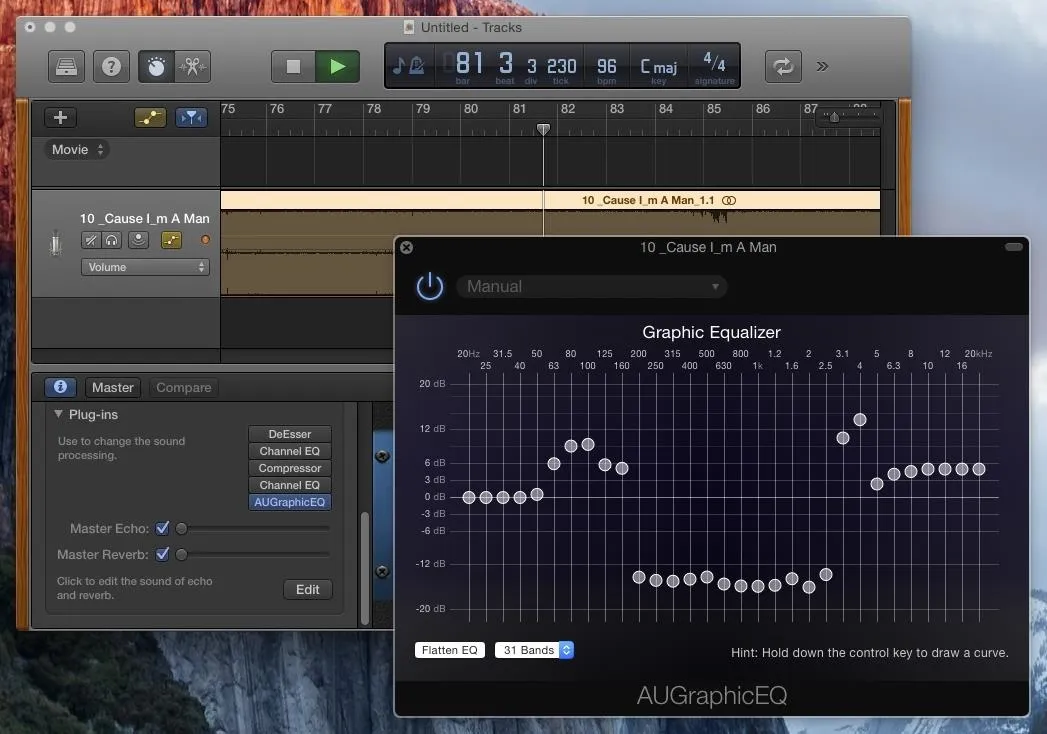Viewport: 1047px width, 734px height.
Task: Click the Edit button for echo and reverb
Action: point(308,590)
